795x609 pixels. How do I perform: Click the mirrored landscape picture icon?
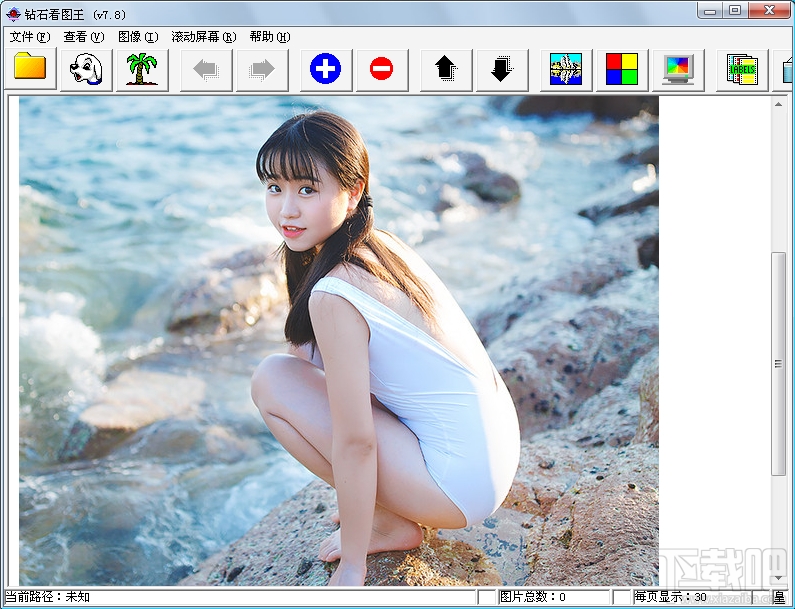[566, 69]
